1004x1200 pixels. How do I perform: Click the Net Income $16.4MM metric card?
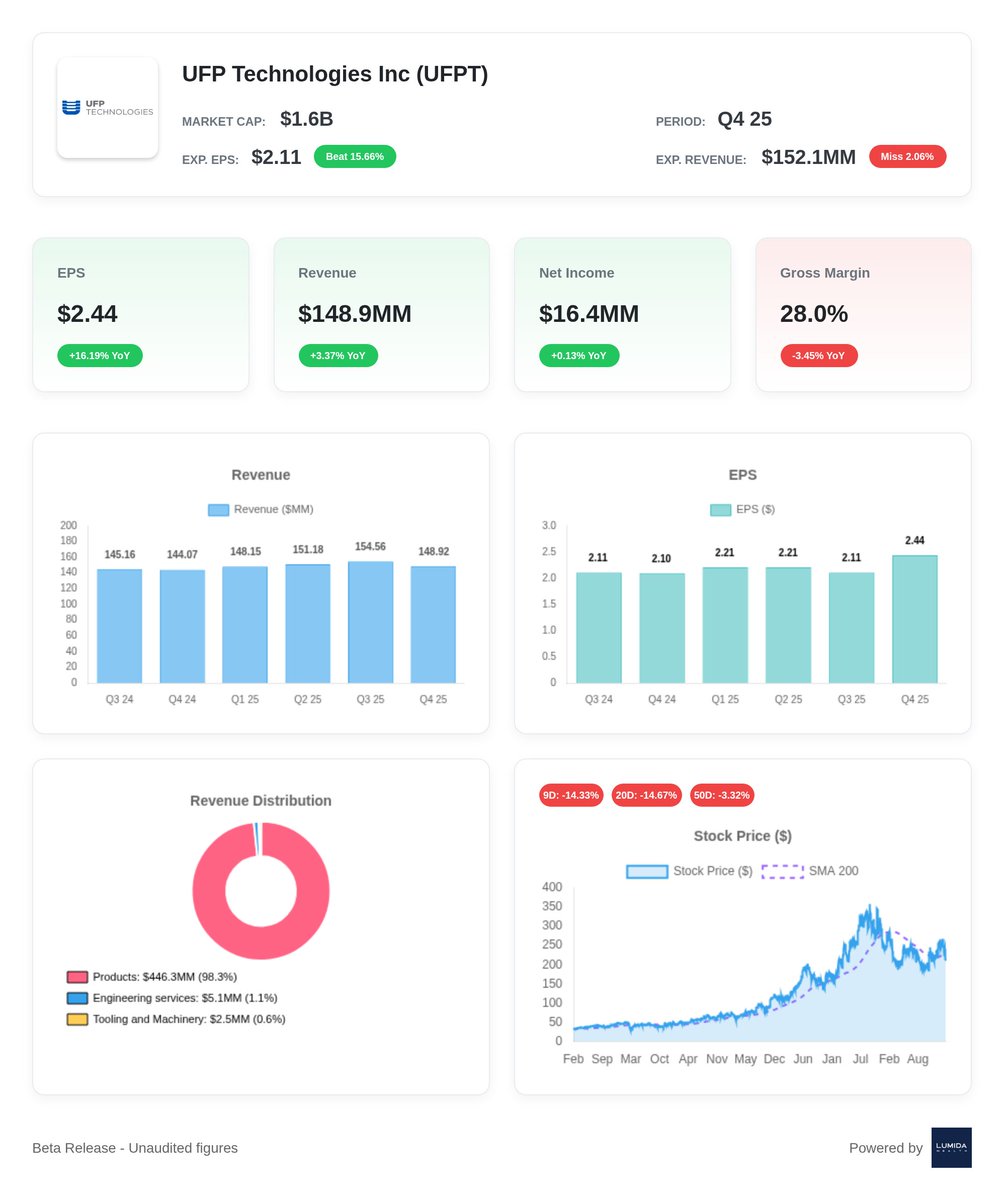622,314
